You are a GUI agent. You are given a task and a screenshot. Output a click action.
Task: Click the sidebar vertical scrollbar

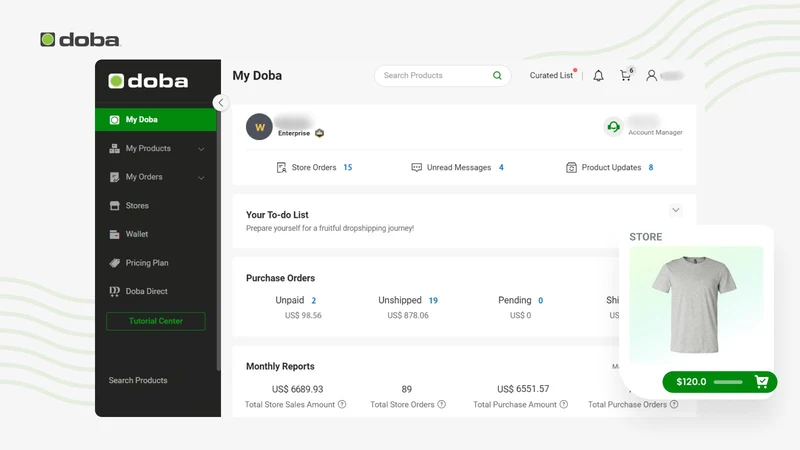pyautogui.click(x=219, y=240)
